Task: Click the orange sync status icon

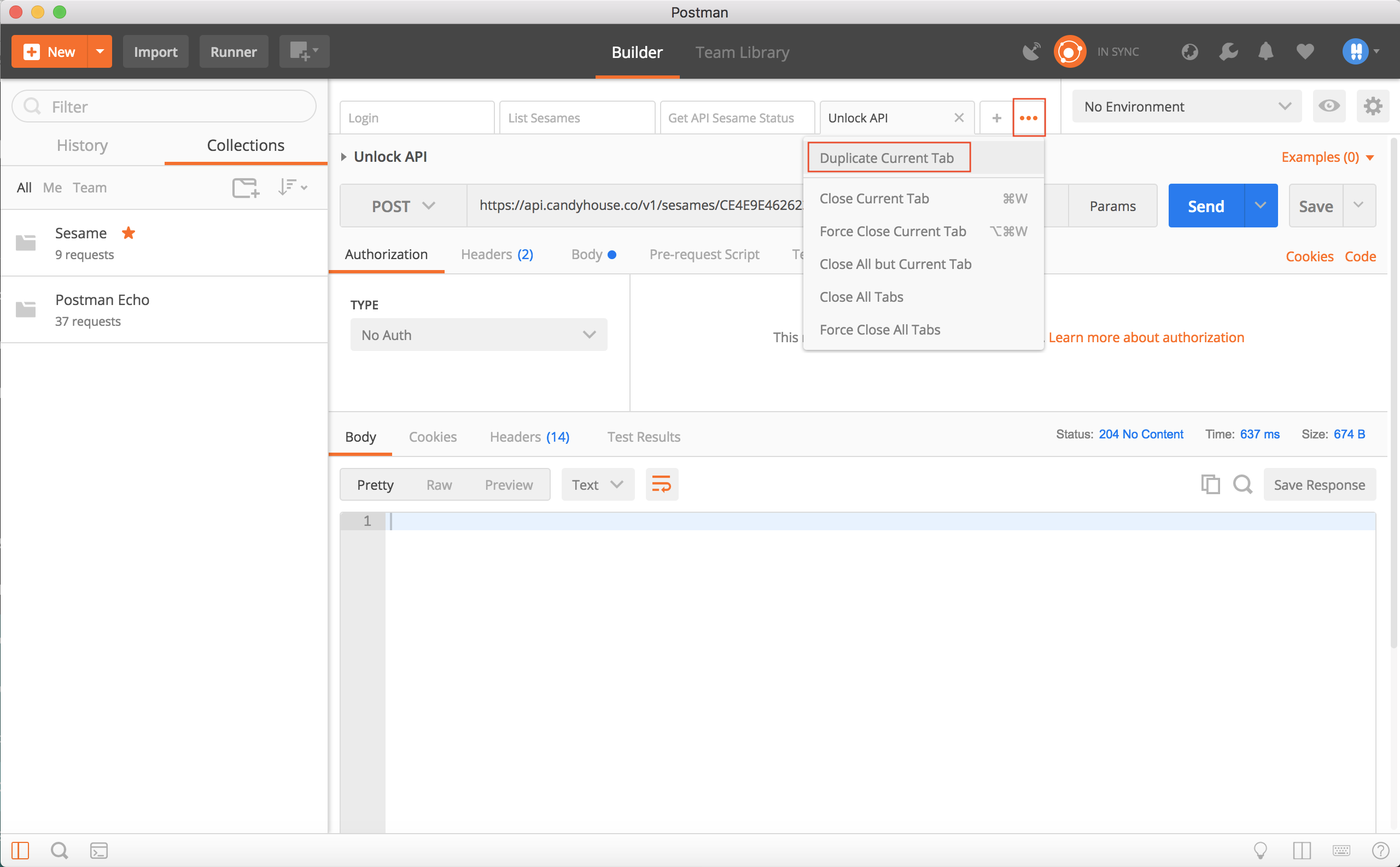Action: click(x=1070, y=51)
